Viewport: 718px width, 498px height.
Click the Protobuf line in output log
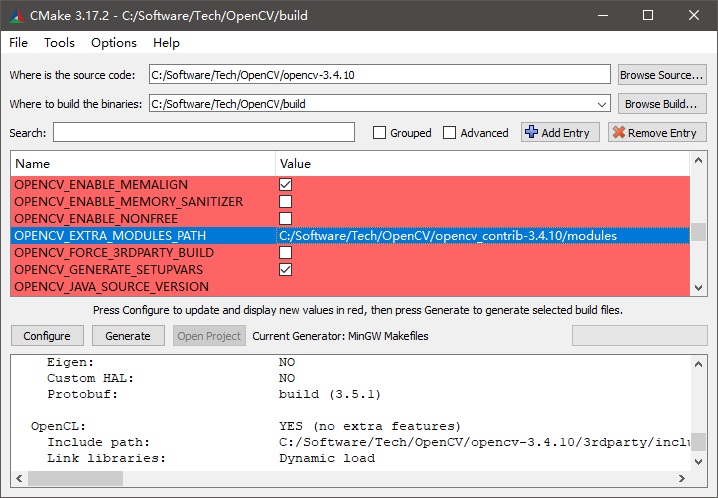(x=214, y=394)
